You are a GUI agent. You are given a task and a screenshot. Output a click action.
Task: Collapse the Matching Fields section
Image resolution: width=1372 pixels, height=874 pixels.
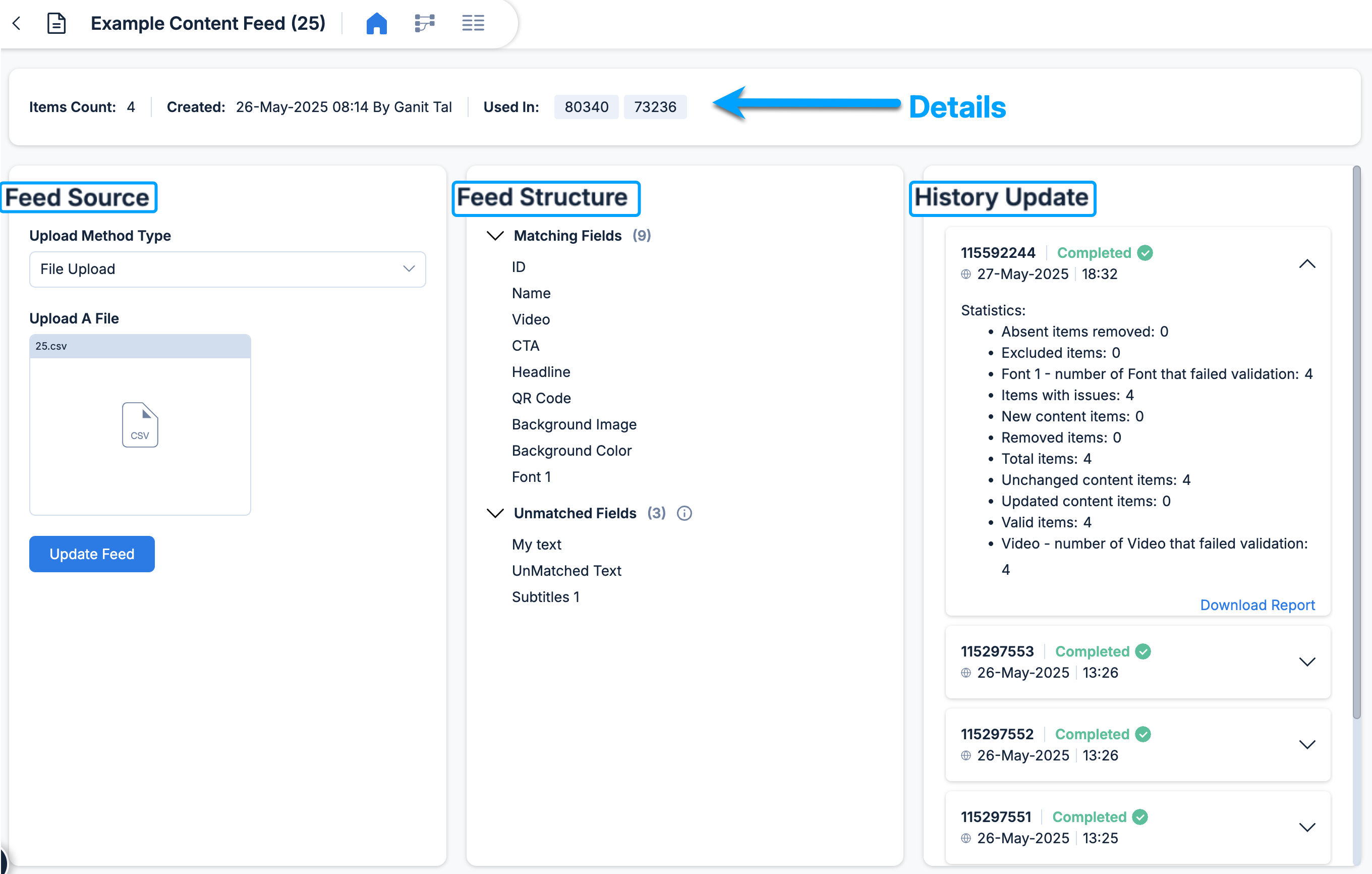[495, 236]
